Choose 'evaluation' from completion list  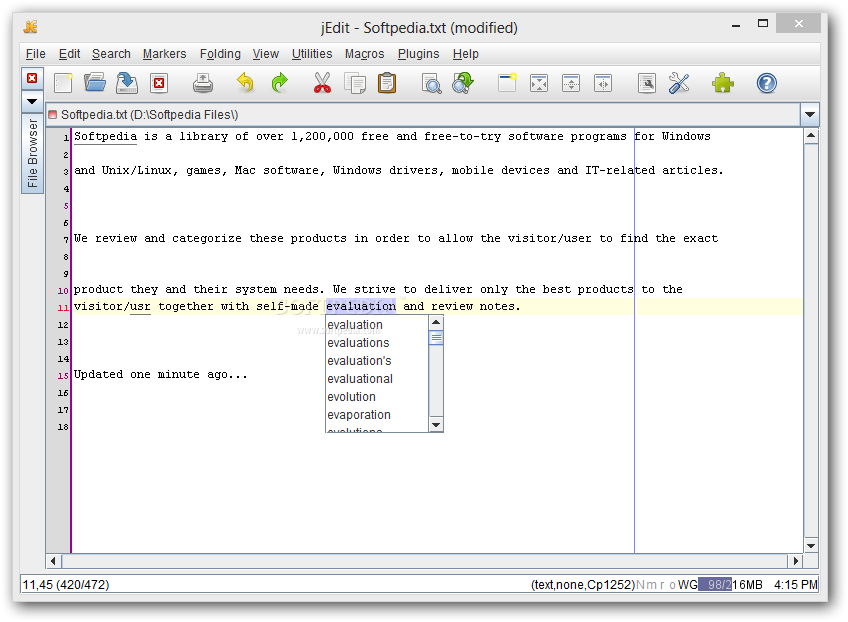pos(377,325)
